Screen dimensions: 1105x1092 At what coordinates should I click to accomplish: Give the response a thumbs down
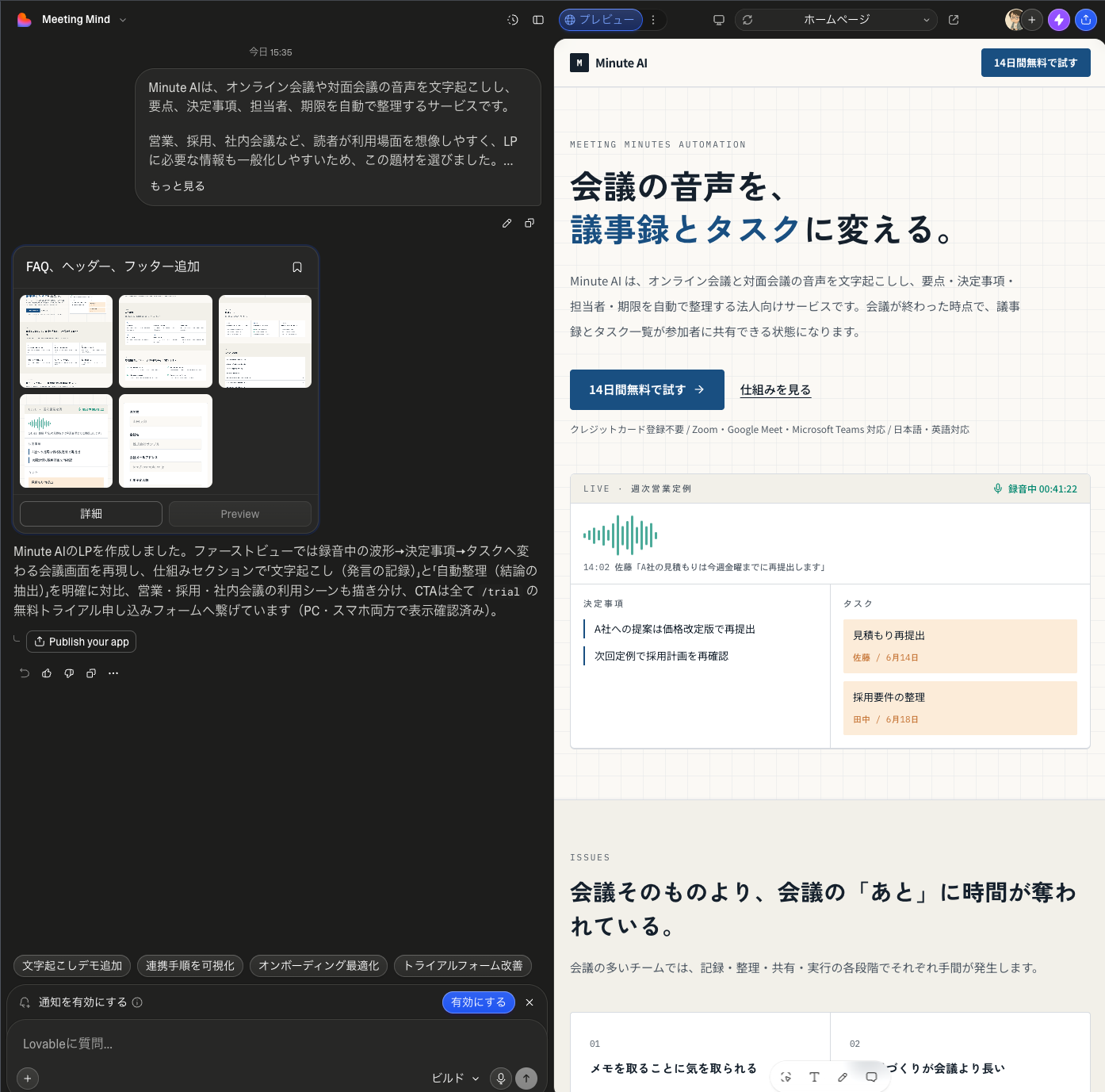point(69,673)
